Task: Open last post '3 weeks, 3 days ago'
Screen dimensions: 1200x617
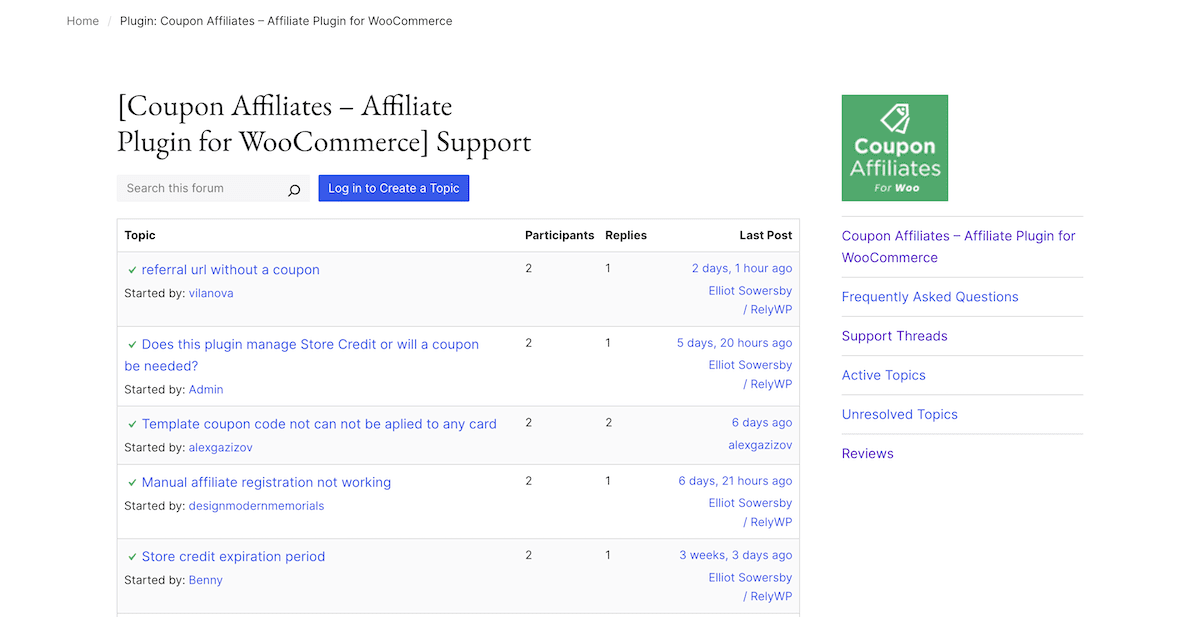Action: tap(736, 555)
